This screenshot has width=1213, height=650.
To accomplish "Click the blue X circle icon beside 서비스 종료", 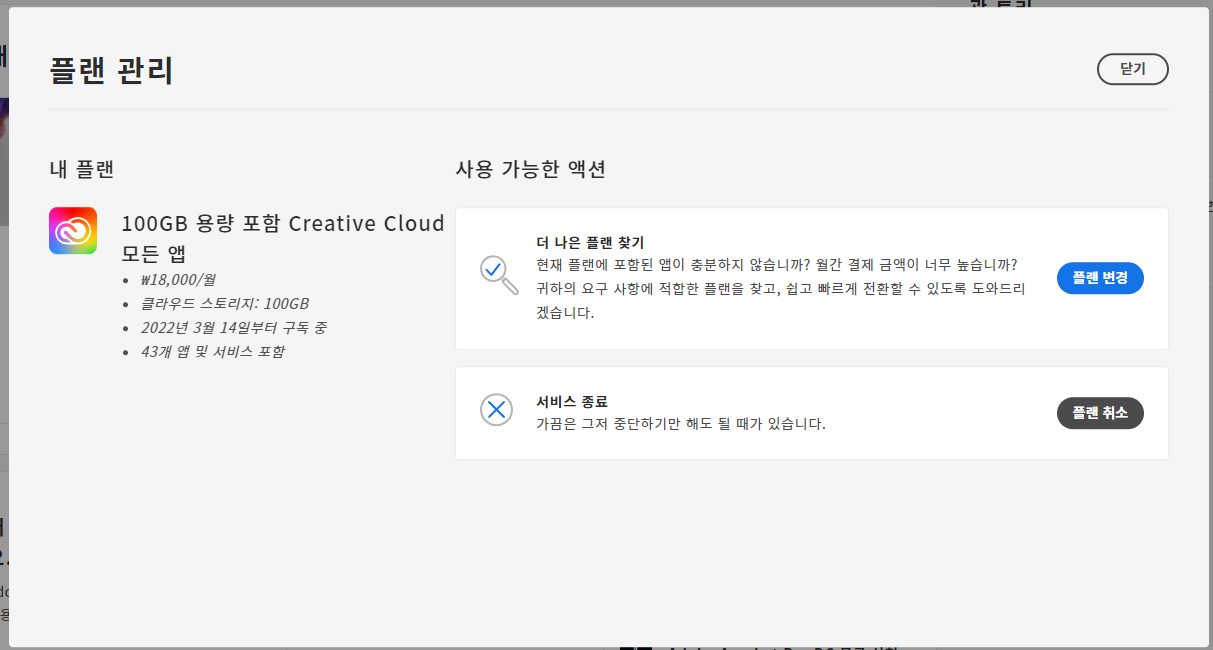I will tap(497, 409).
